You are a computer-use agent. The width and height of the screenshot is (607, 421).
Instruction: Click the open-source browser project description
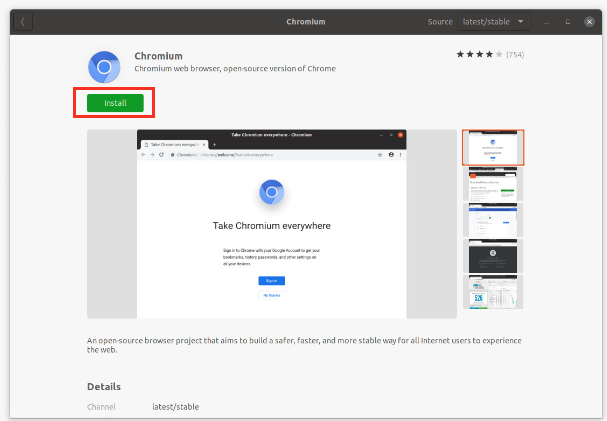click(304, 345)
